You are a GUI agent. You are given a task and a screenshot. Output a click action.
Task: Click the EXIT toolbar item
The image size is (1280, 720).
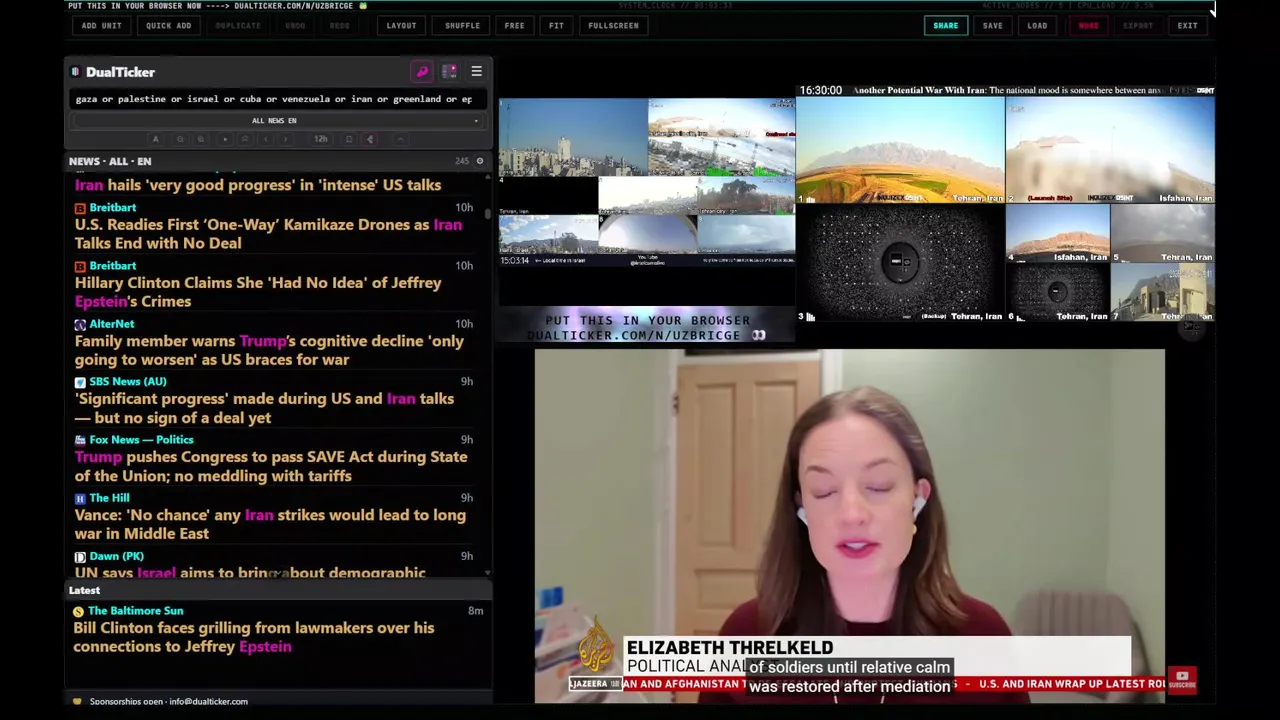point(1187,25)
